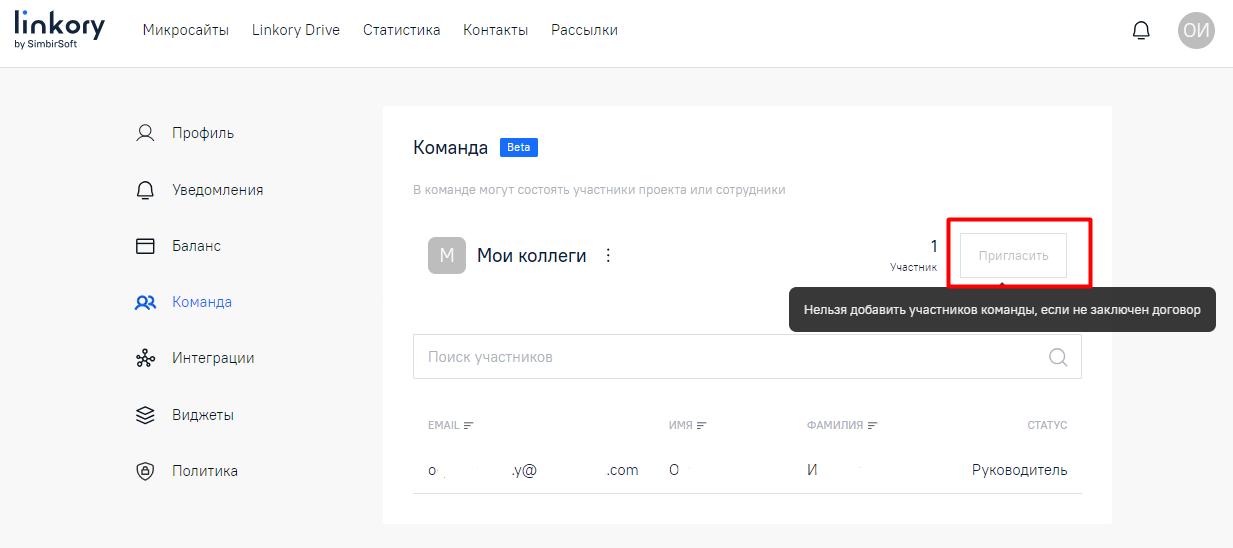Select Политика in the sidebar
The image size is (1233, 548).
(205, 471)
